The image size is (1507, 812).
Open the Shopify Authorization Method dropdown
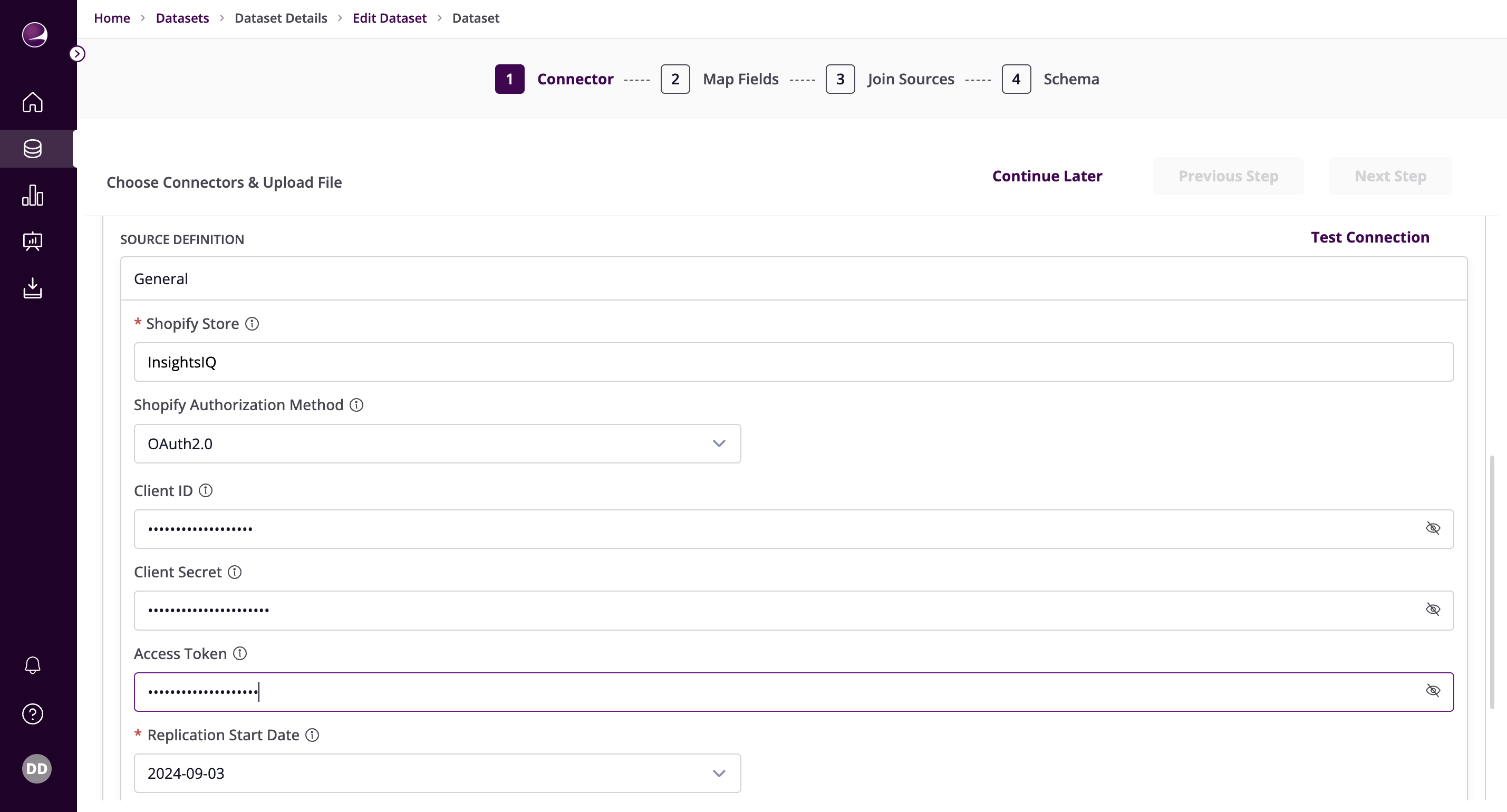[x=719, y=443]
